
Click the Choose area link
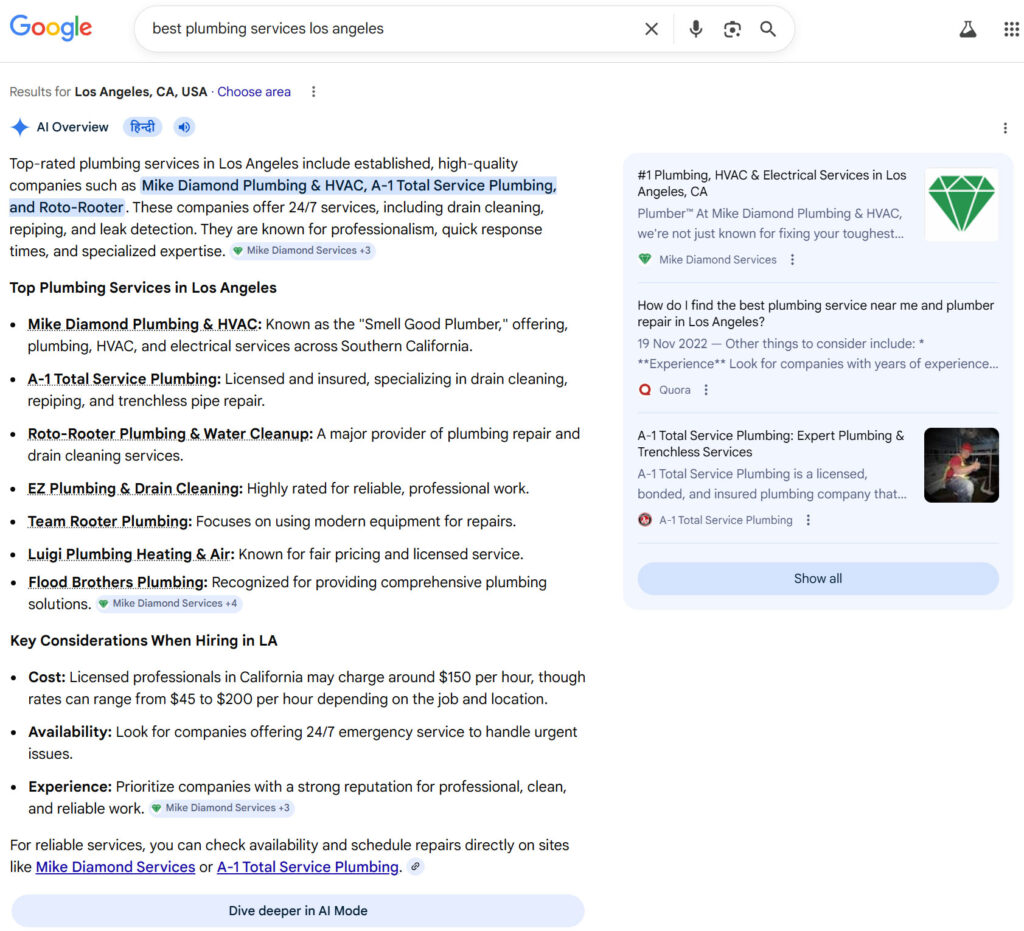pos(254,92)
